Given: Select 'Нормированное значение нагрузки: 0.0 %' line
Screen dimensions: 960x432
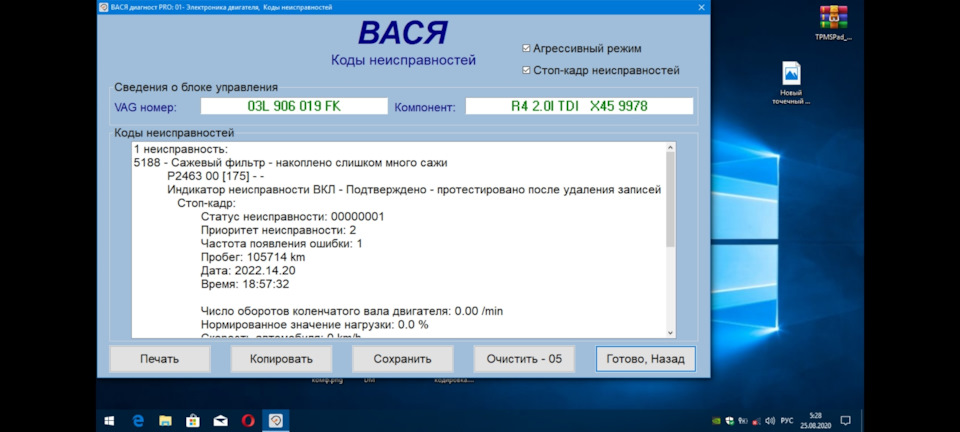Looking at the screenshot, I should [x=315, y=324].
